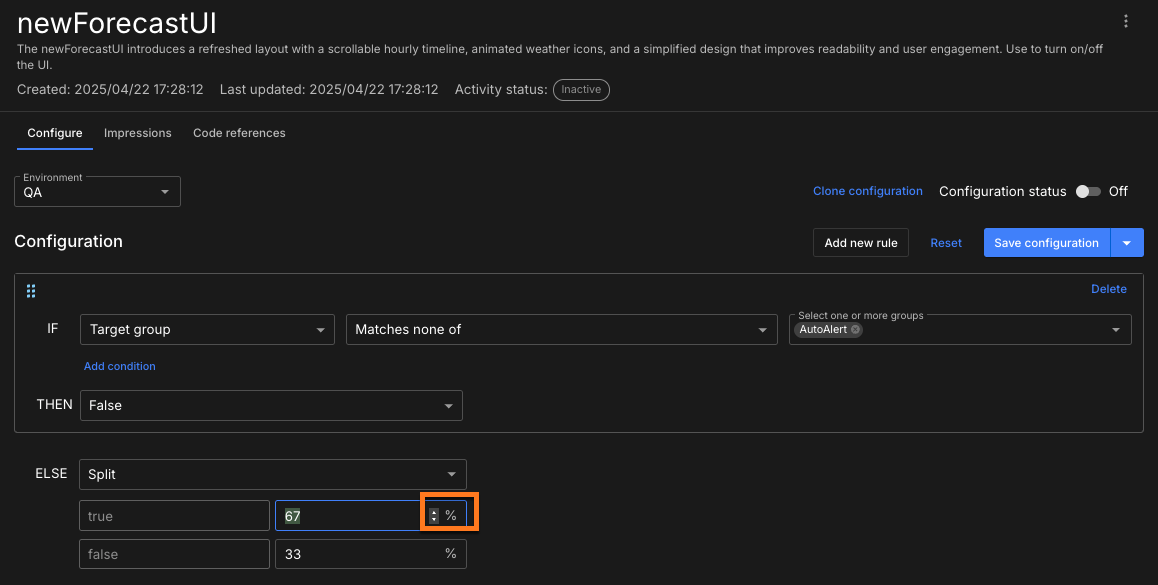Click the Add new rule button
The image size is (1158, 585).
click(x=861, y=243)
